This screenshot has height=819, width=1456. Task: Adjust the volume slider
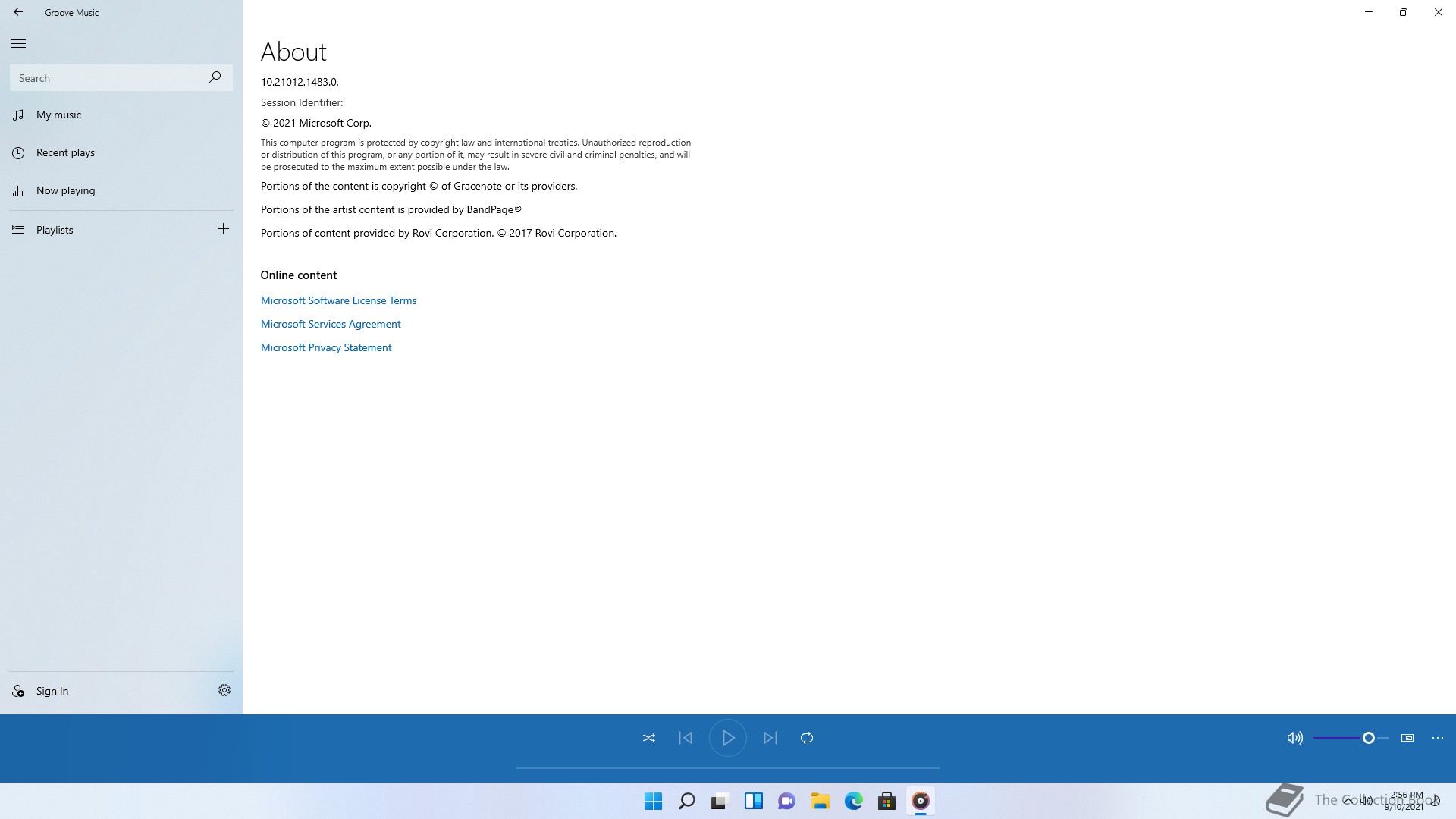click(x=1368, y=738)
